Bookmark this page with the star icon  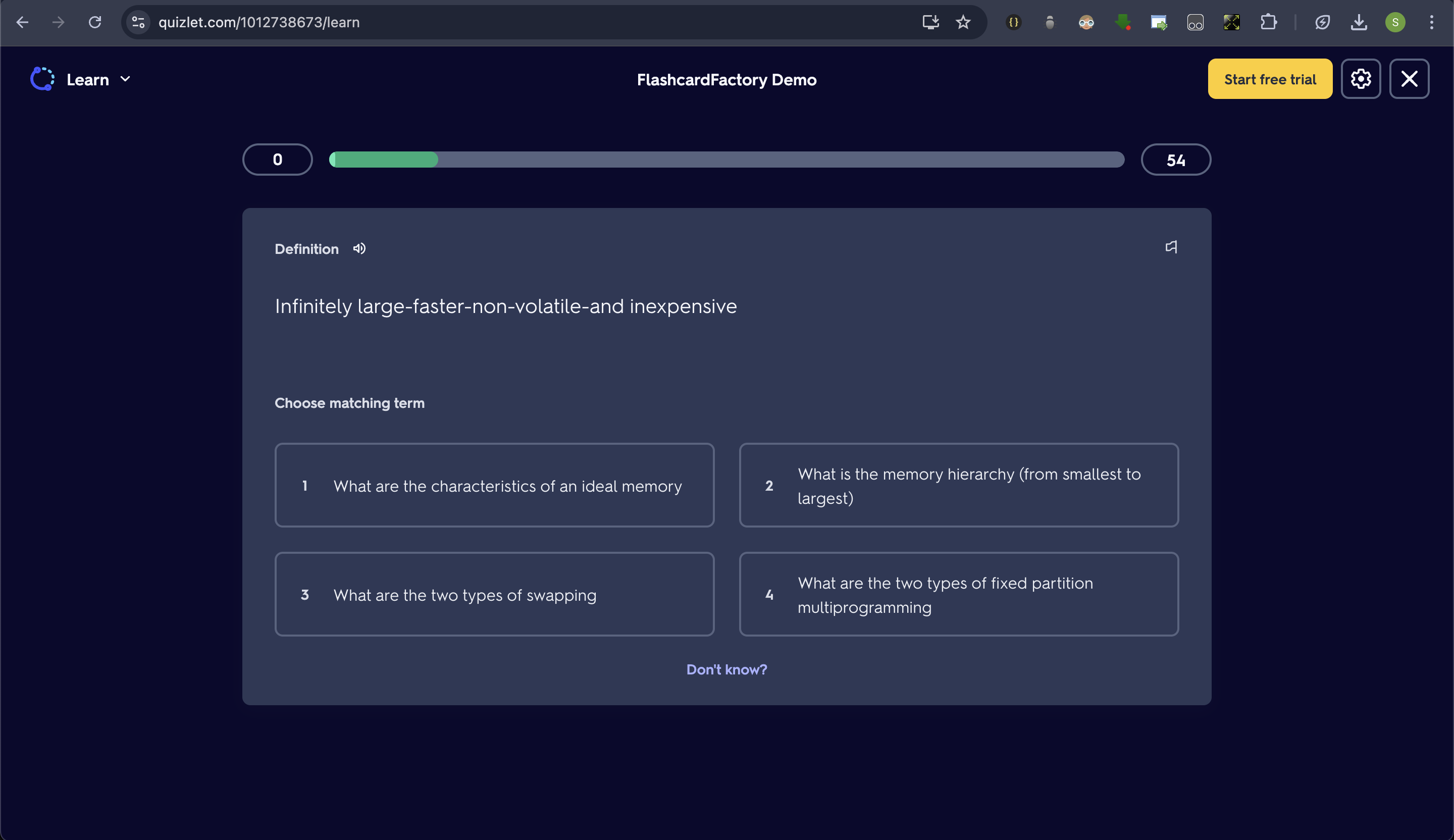[x=963, y=23]
